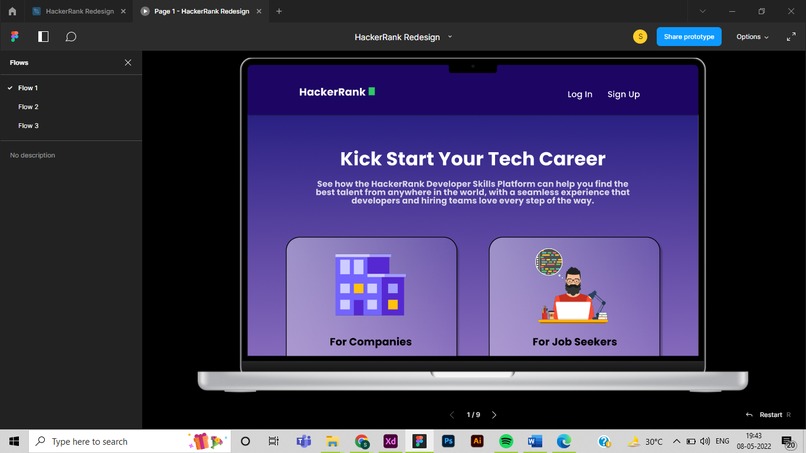Image resolution: width=806 pixels, height=453 pixels.
Task: Open the Windows Start menu
Action: coord(14,441)
